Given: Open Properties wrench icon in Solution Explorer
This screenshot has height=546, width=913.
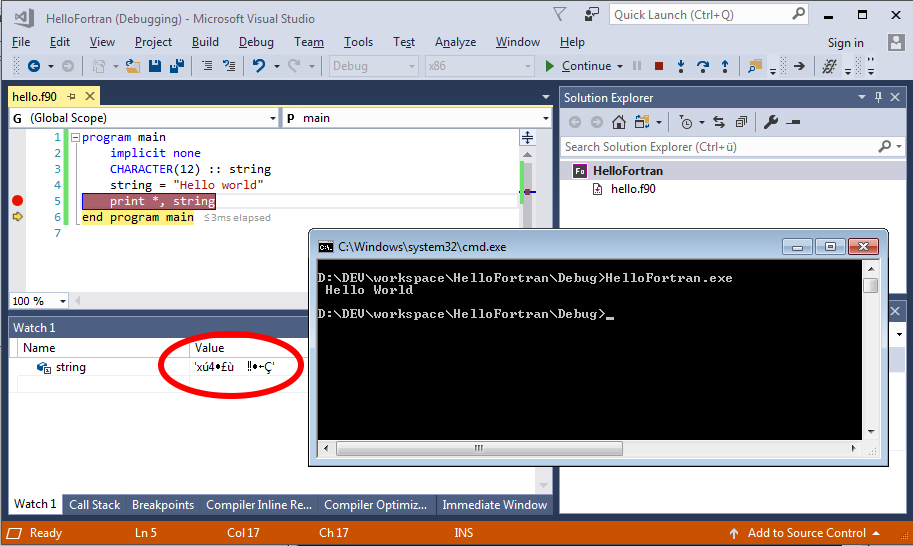Looking at the screenshot, I should point(771,122).
